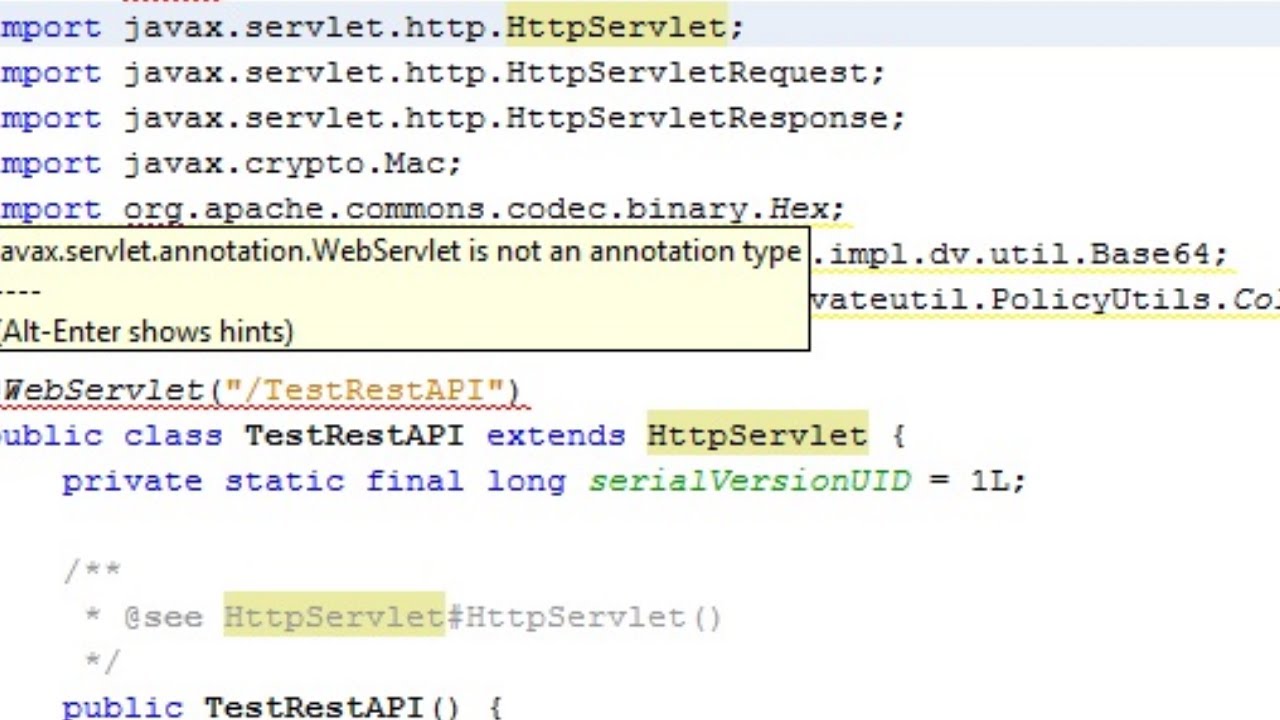Click the highlighted HttpServlet in the Javadoc @see line
Viewport: 1280px width, 720px height.
tap(333, 617)
